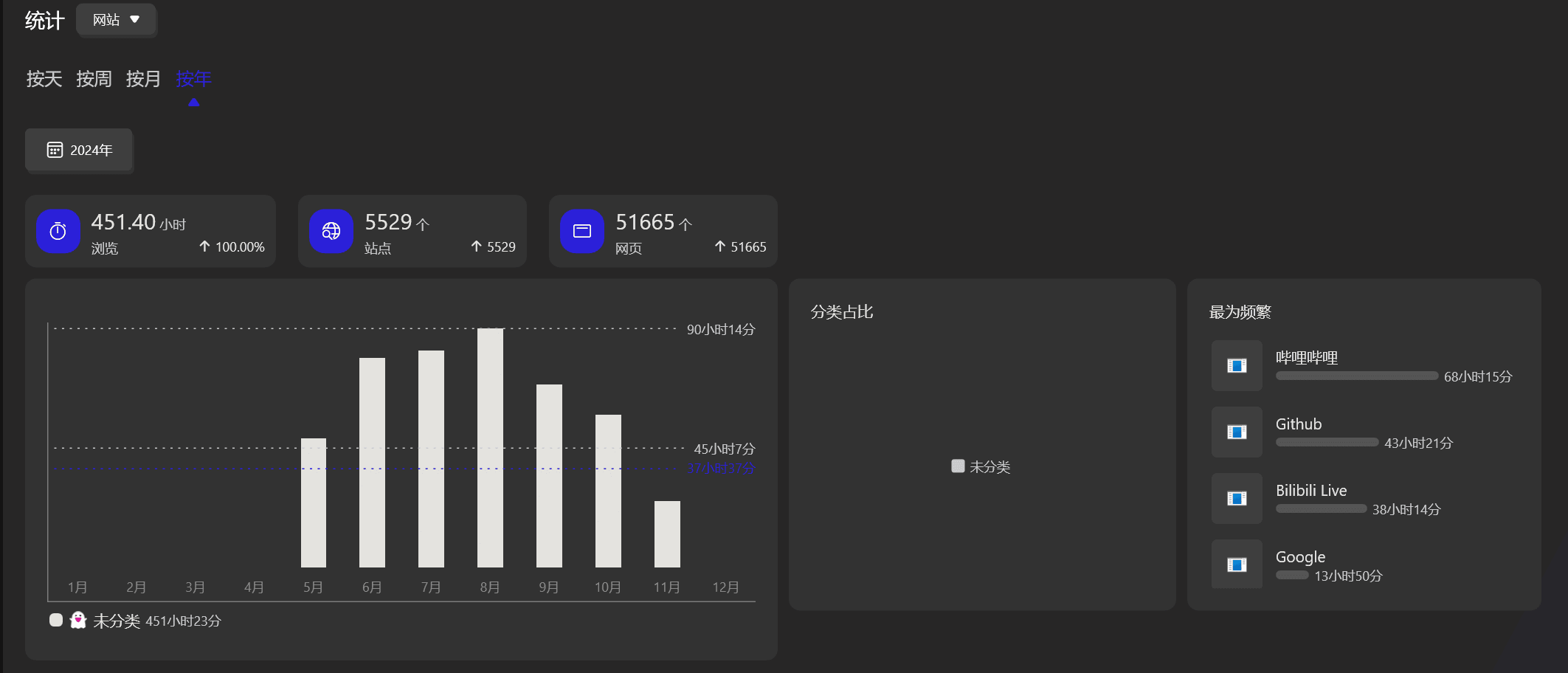Click the 11月 bar in the chart
1568x673 pixels.
(x=667, y=534)
